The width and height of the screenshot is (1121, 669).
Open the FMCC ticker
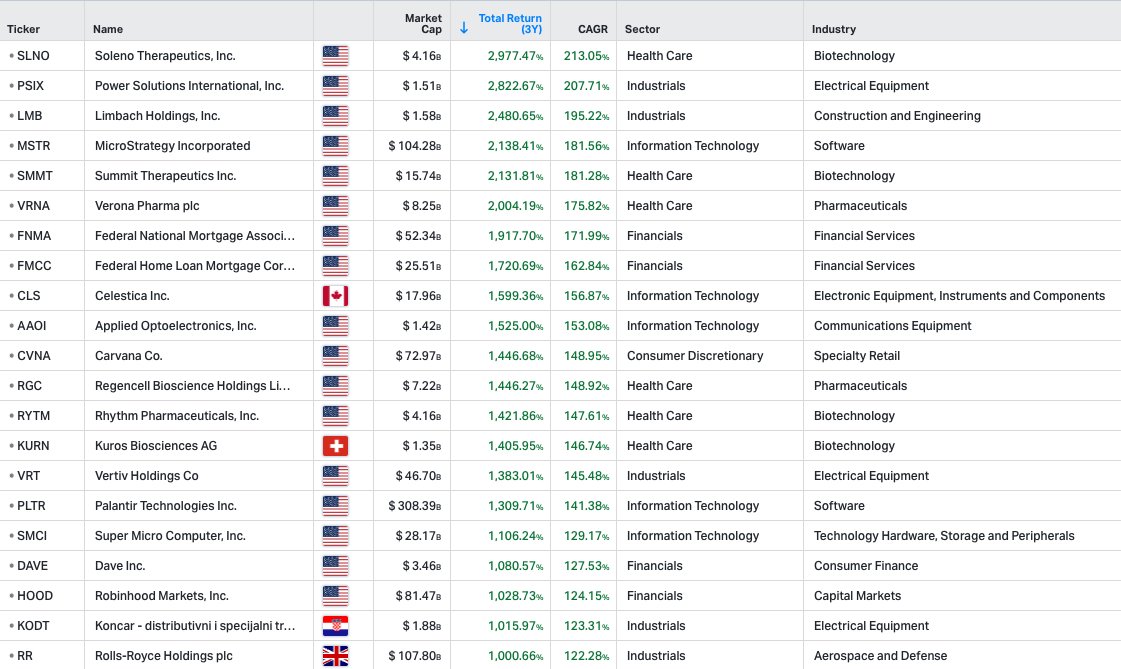pyautogui.click(x=34, y=266)
